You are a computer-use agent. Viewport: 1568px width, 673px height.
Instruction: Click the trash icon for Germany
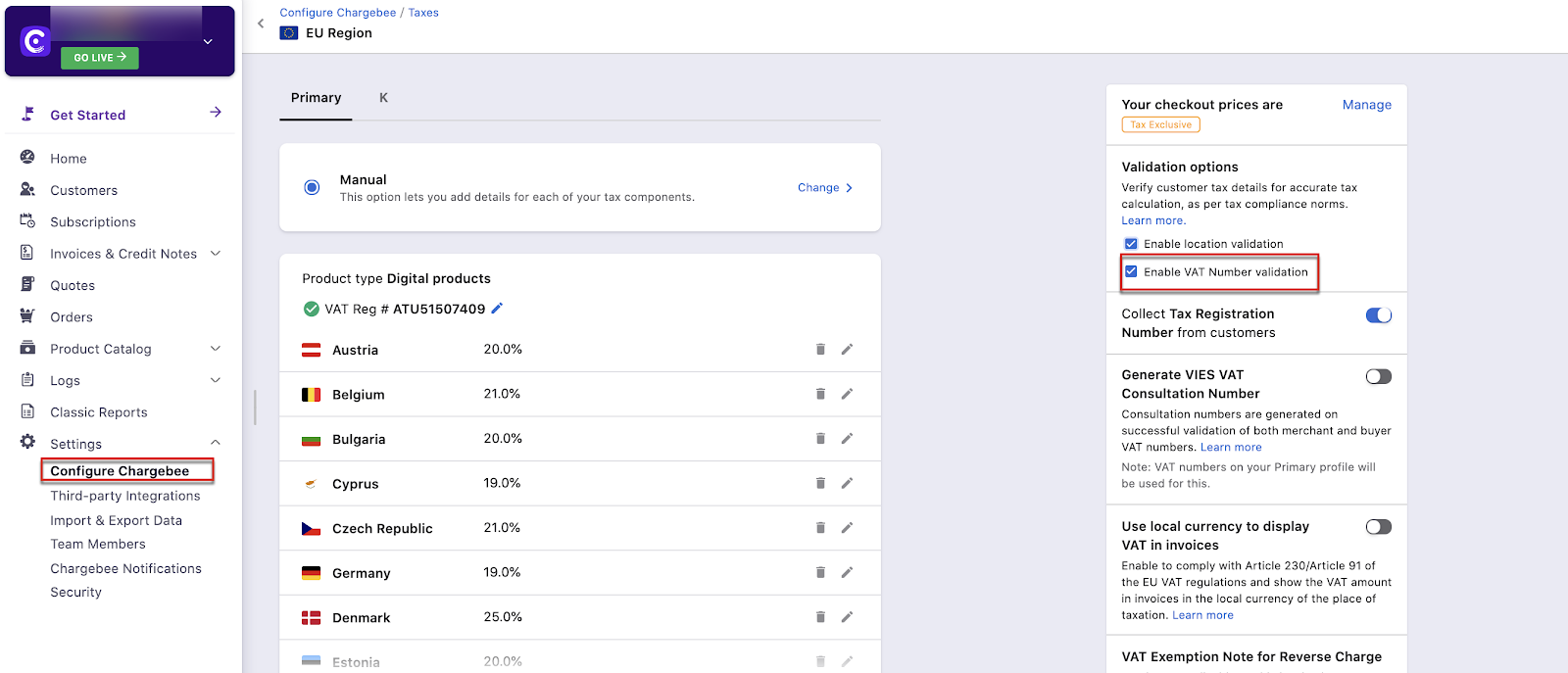tap(820, 572)
